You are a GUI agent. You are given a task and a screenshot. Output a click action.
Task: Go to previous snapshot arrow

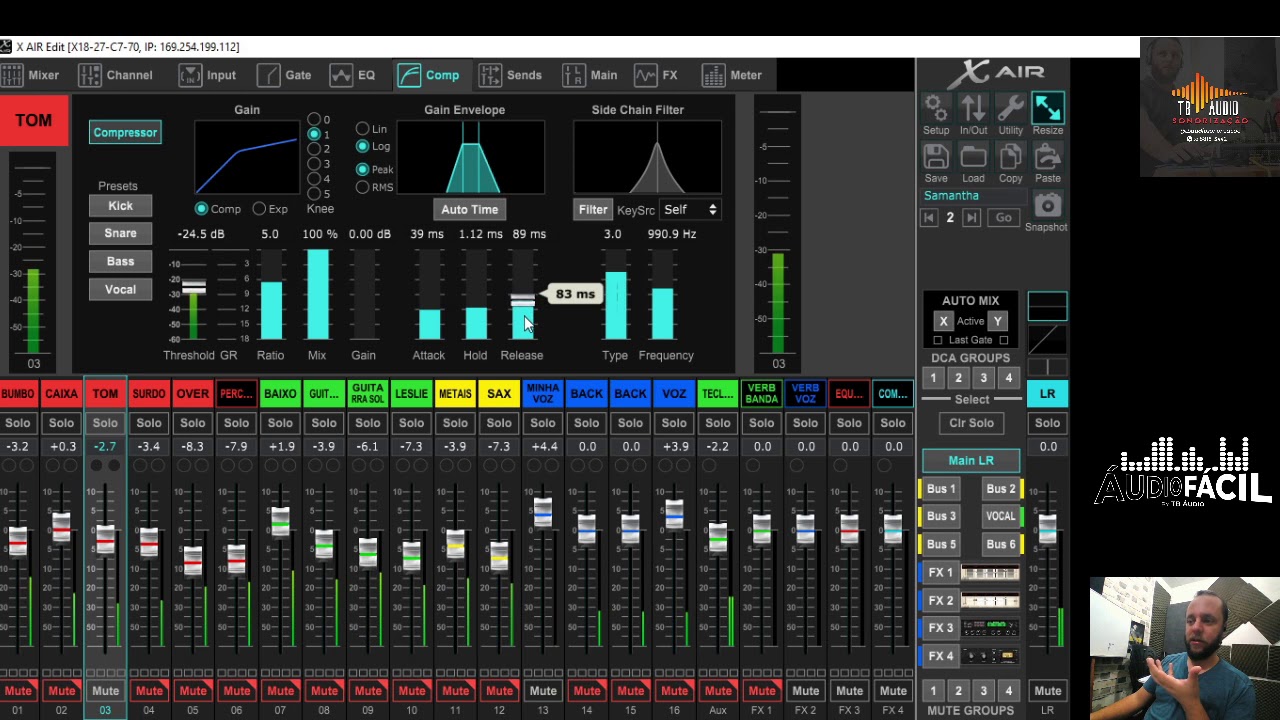tap(929, 218)
